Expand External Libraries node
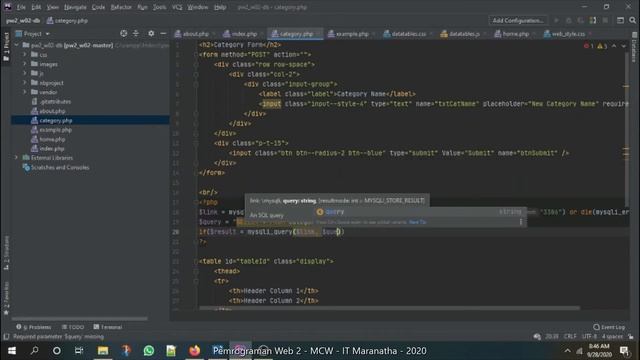 17,158
